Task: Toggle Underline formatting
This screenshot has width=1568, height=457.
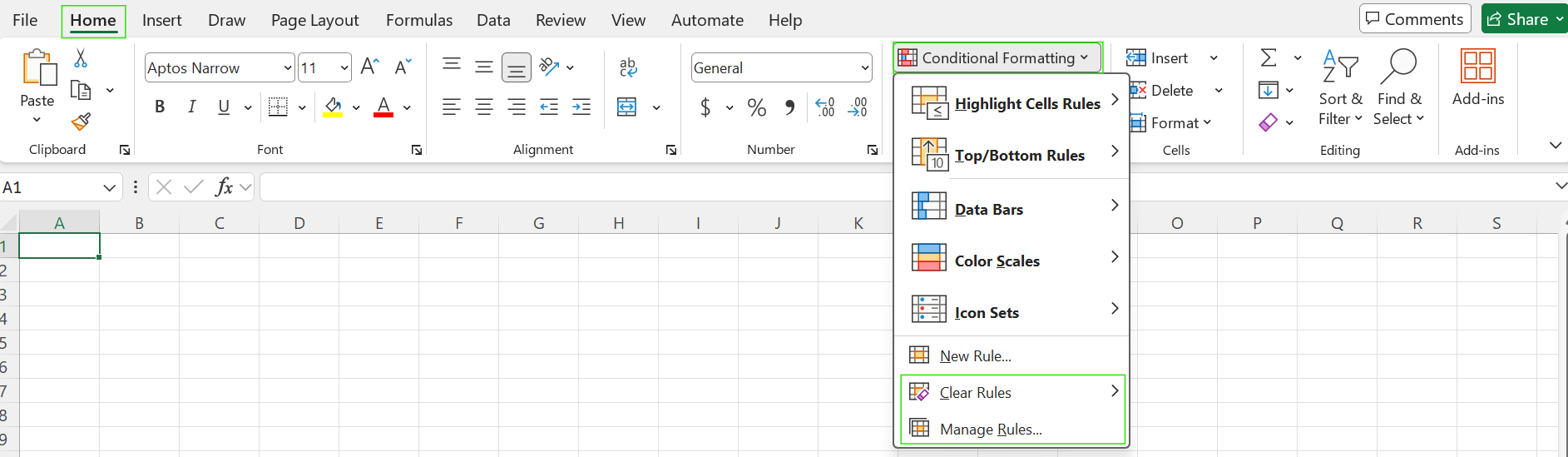Action: [x=224, y=107]
